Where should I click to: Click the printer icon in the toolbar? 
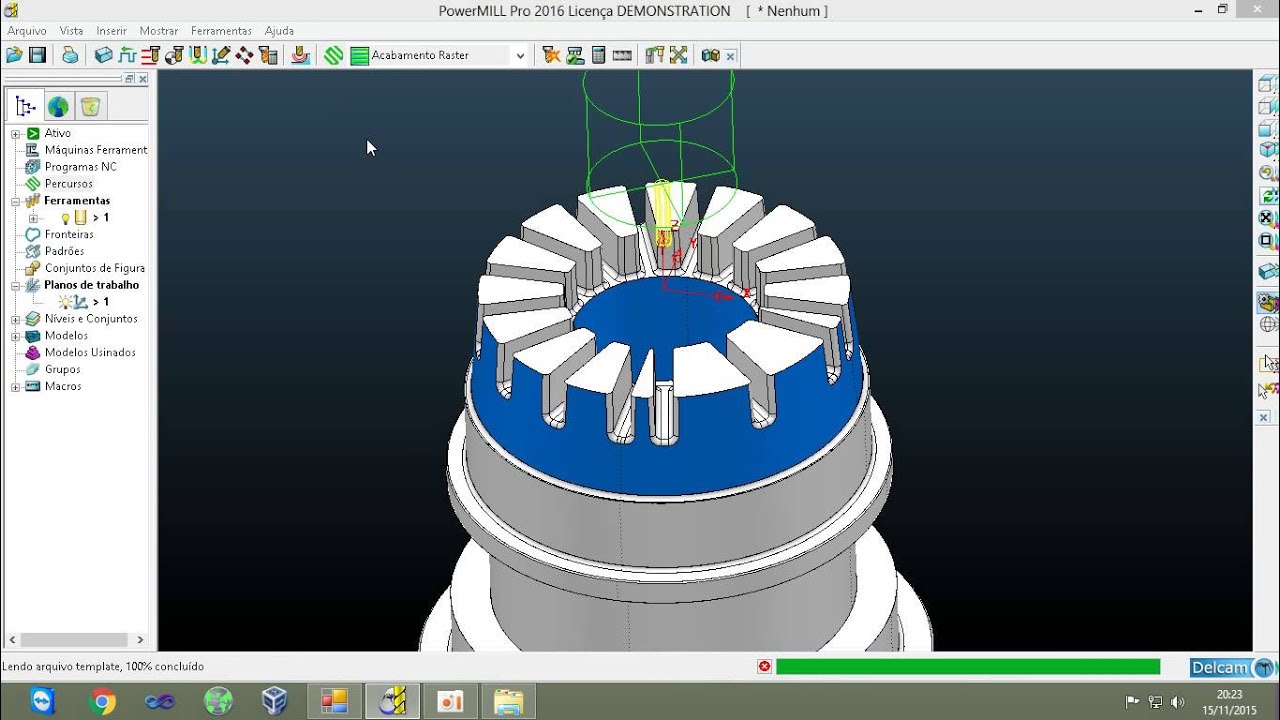tap(70, 55)
